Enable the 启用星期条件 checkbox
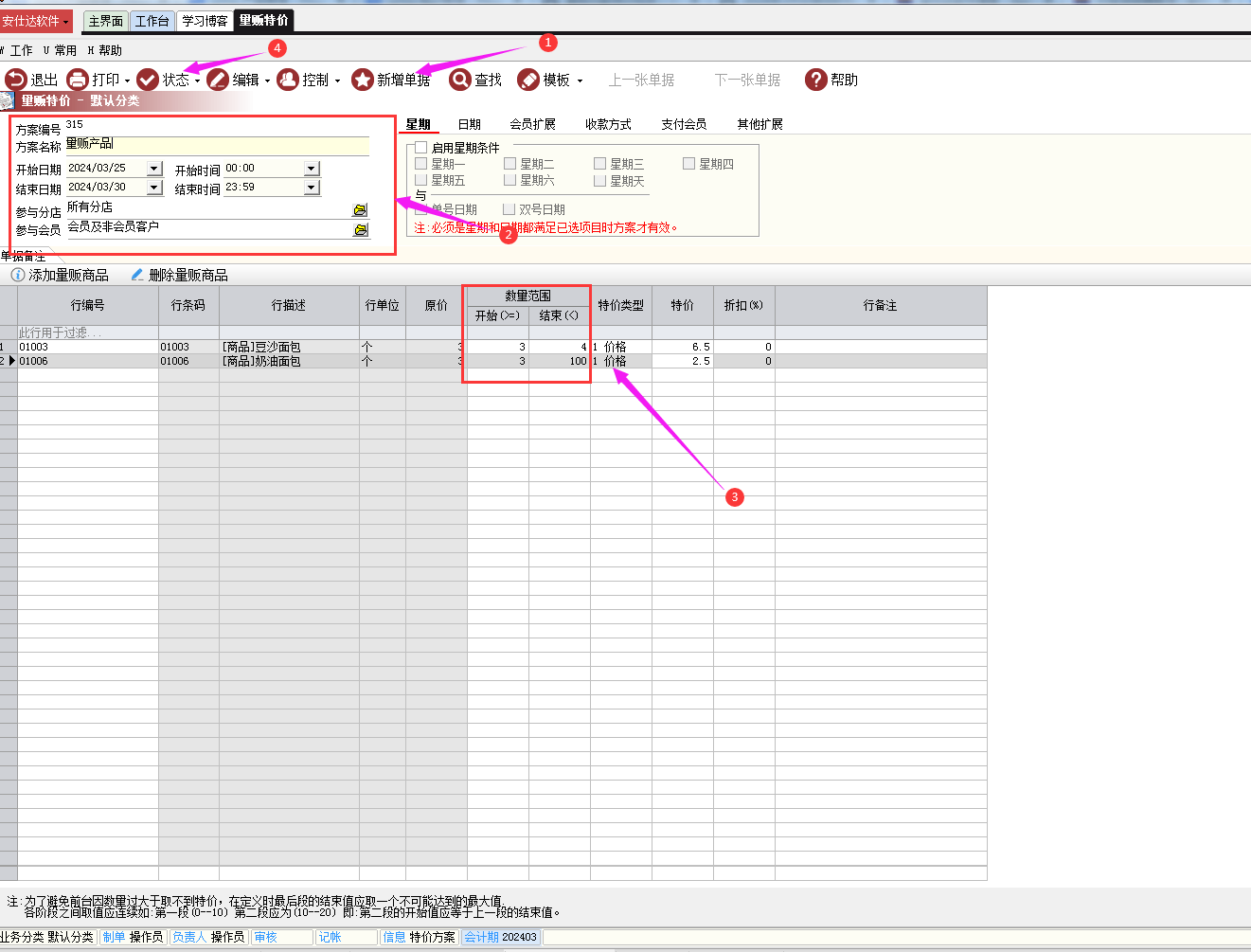Screen dimensions: 1251x952 pos(420,148)
